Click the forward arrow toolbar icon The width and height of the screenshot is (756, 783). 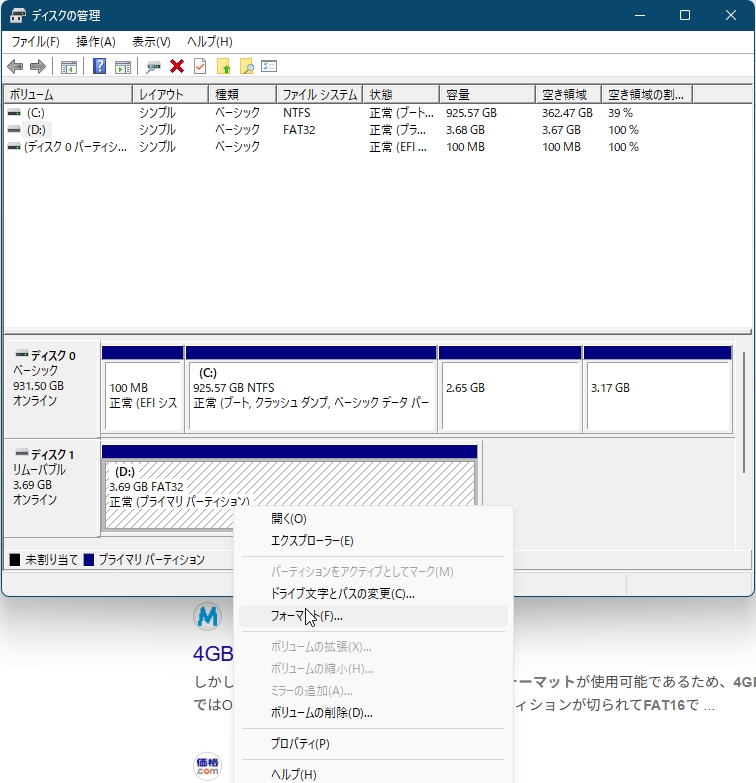click(x=37, y=66)
